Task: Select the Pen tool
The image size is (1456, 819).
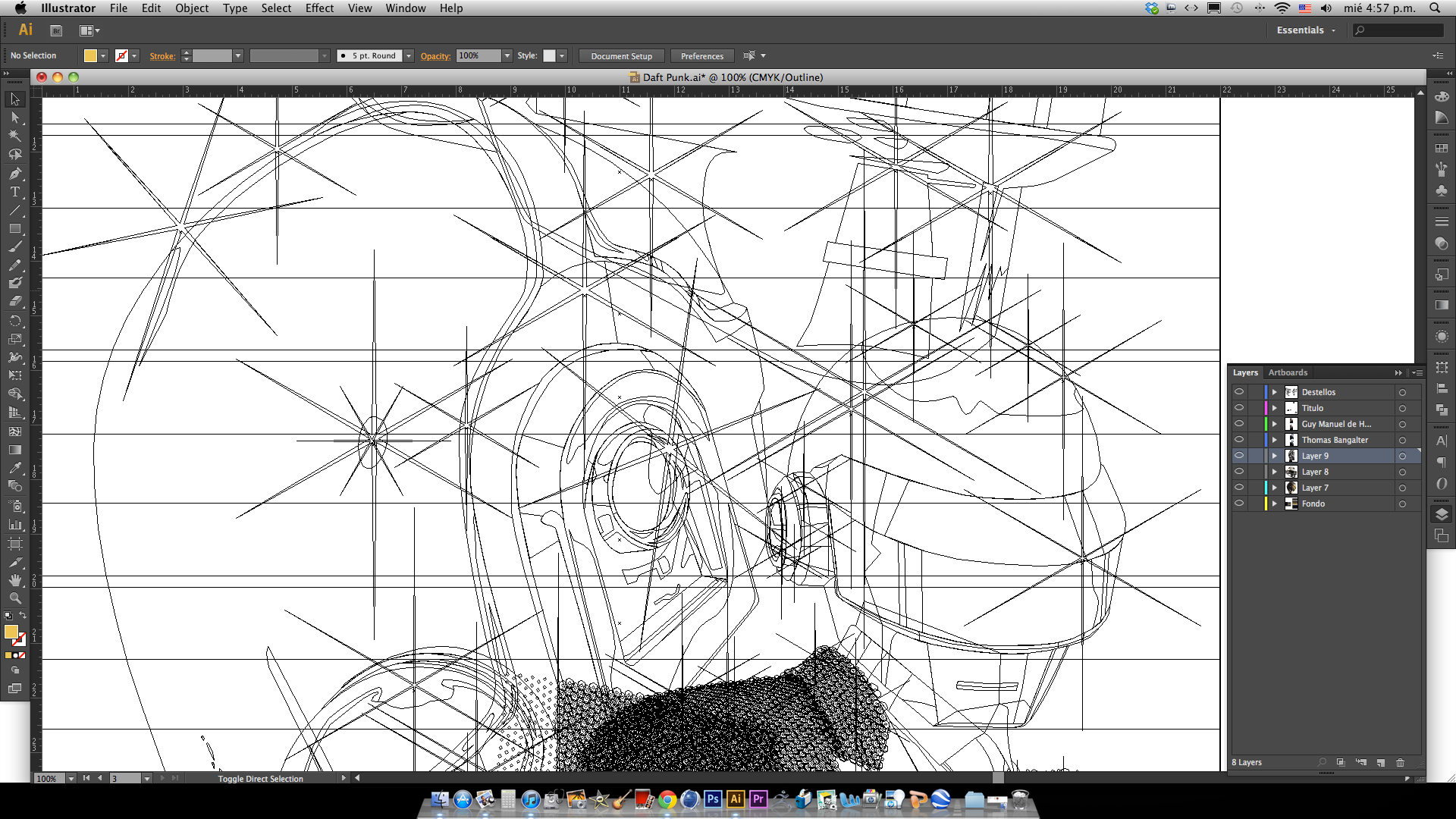Action: point(14,173)
